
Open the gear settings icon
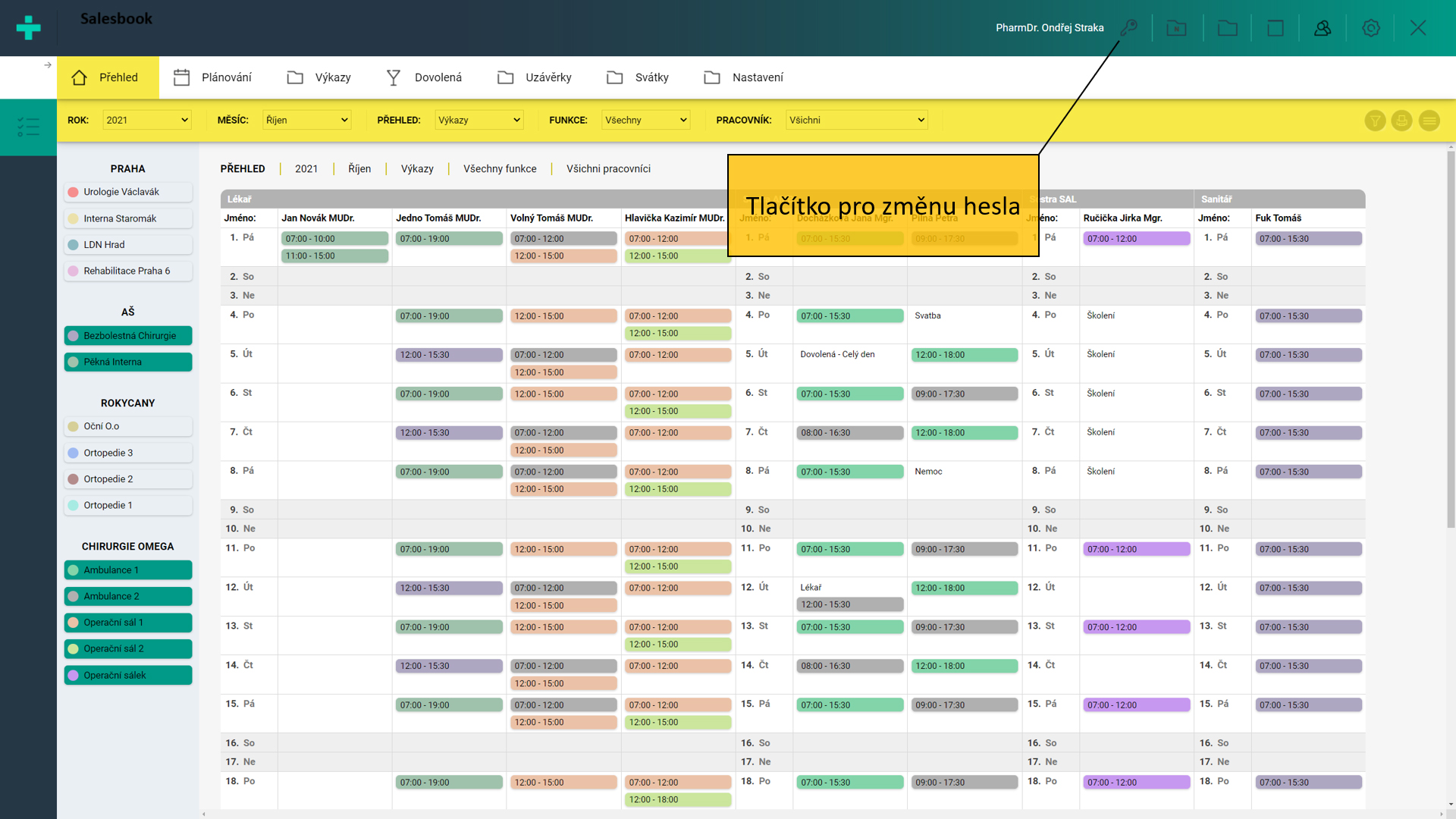pyautogui.click(x=1370, y=28)
